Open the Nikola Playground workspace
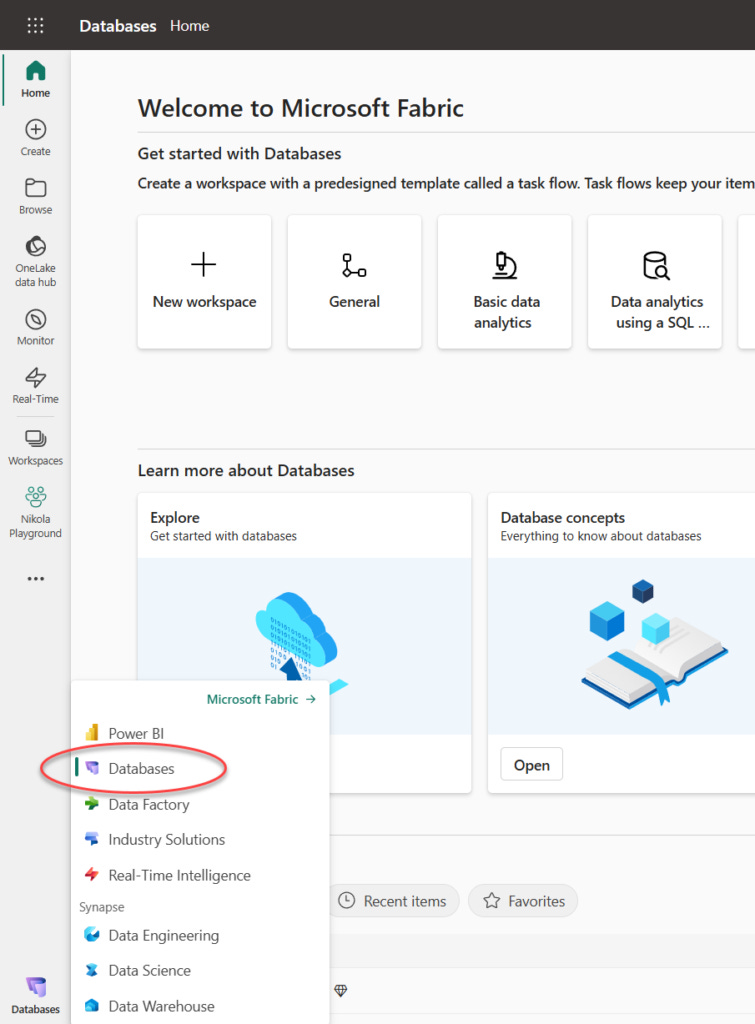The height and width of the screenshot is (1024, 755). pyautogui.click(x=35, y=513)
